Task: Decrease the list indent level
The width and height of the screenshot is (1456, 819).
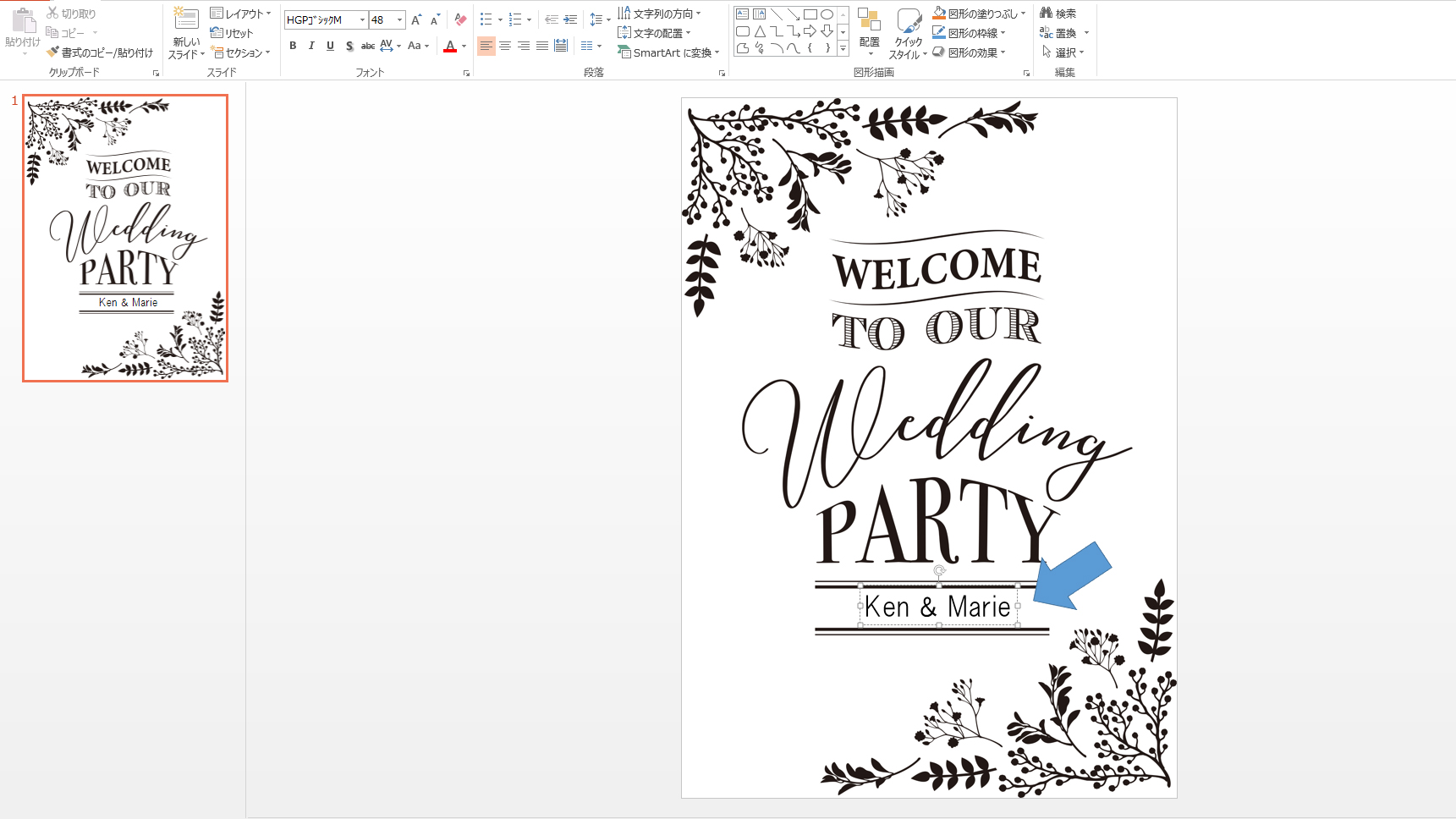Action: click(552, 19)
